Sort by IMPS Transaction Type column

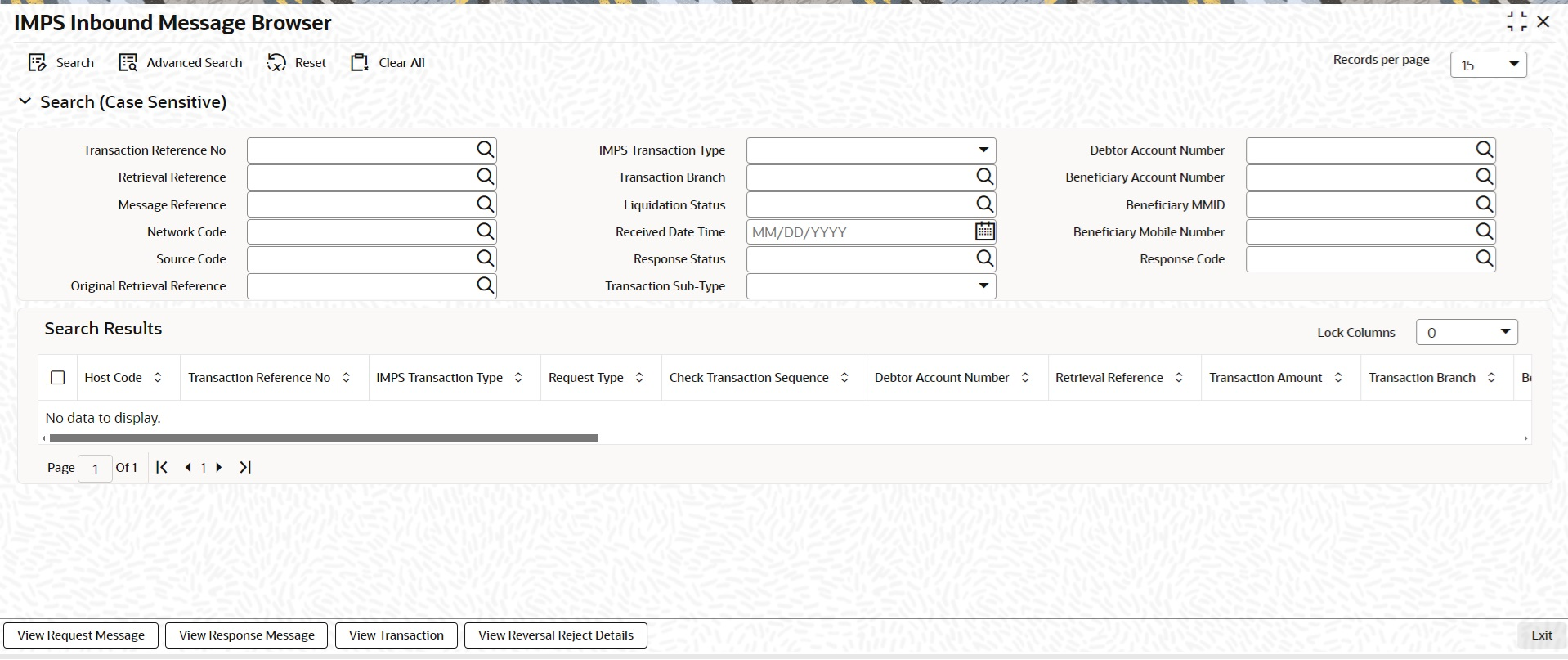[518, 378]
